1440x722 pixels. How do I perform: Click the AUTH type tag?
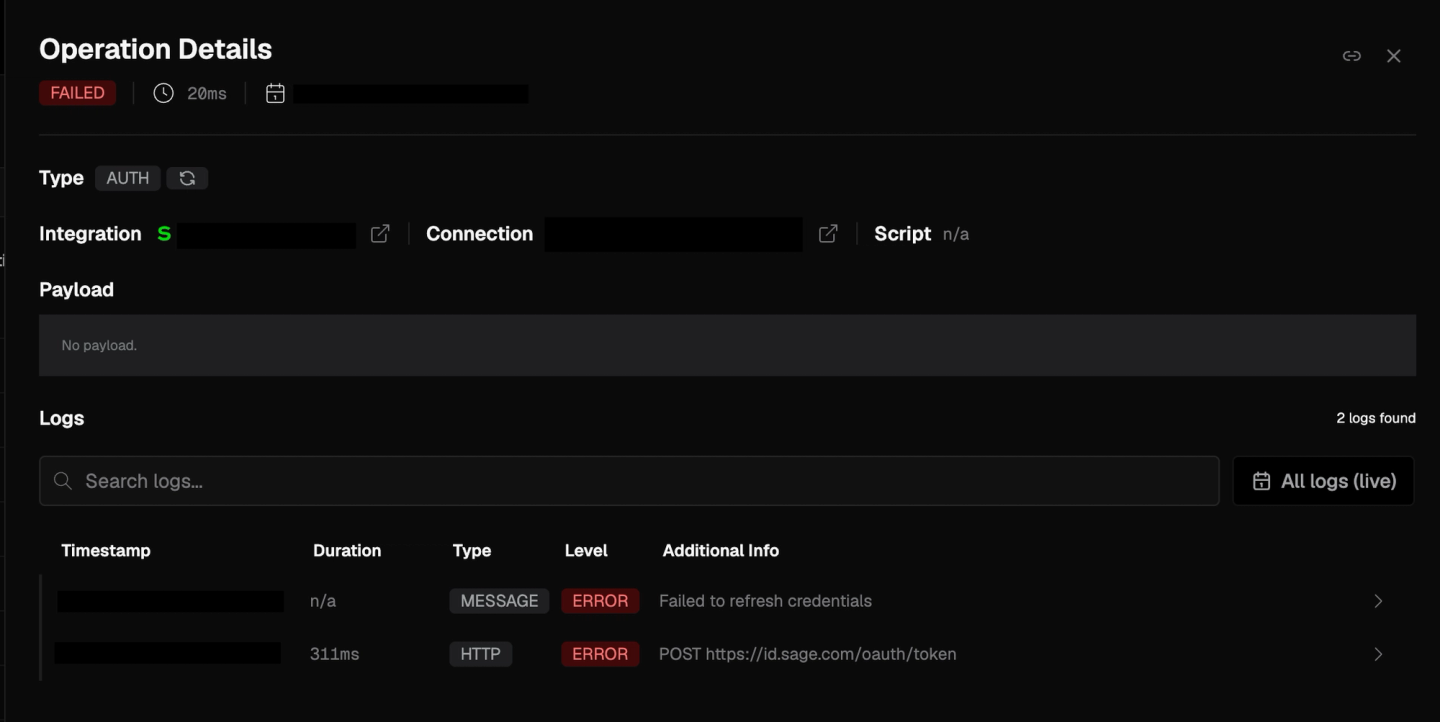point(128,178)
